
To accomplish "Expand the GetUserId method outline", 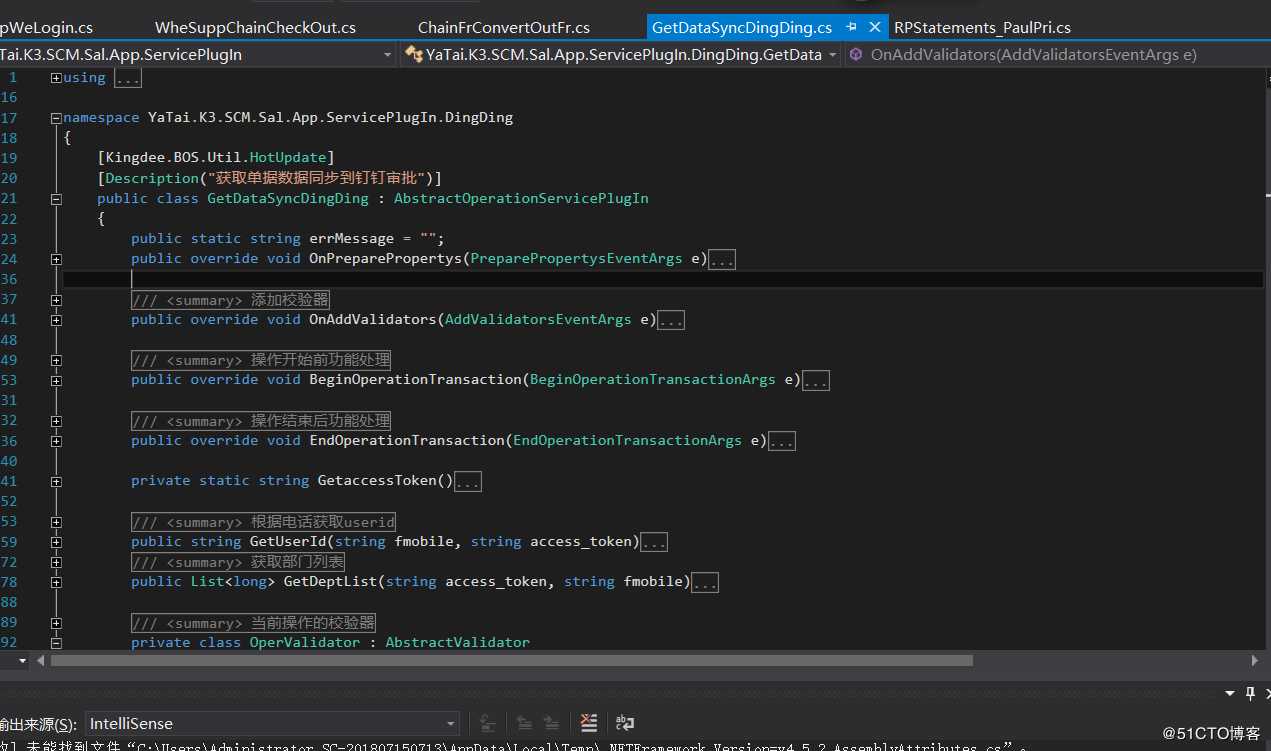I will coord(56,542).
